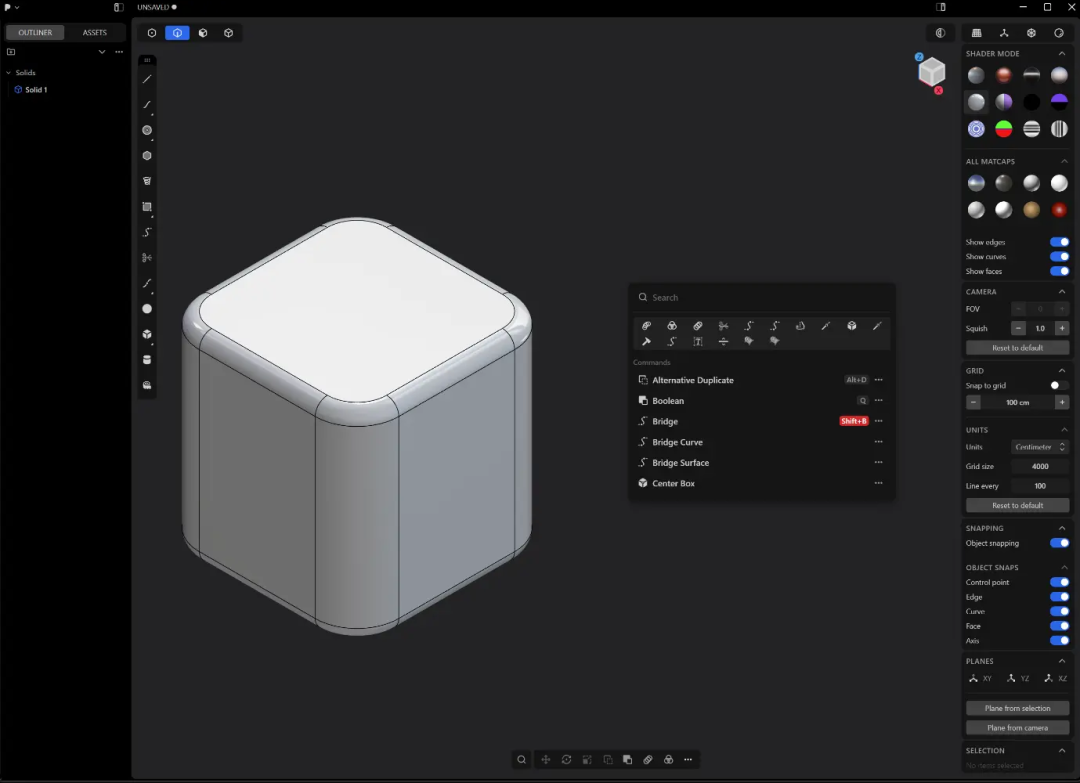Open search via magnifier icon in bottom toolbar
The image size is (1080, 783).
(521, 759)
